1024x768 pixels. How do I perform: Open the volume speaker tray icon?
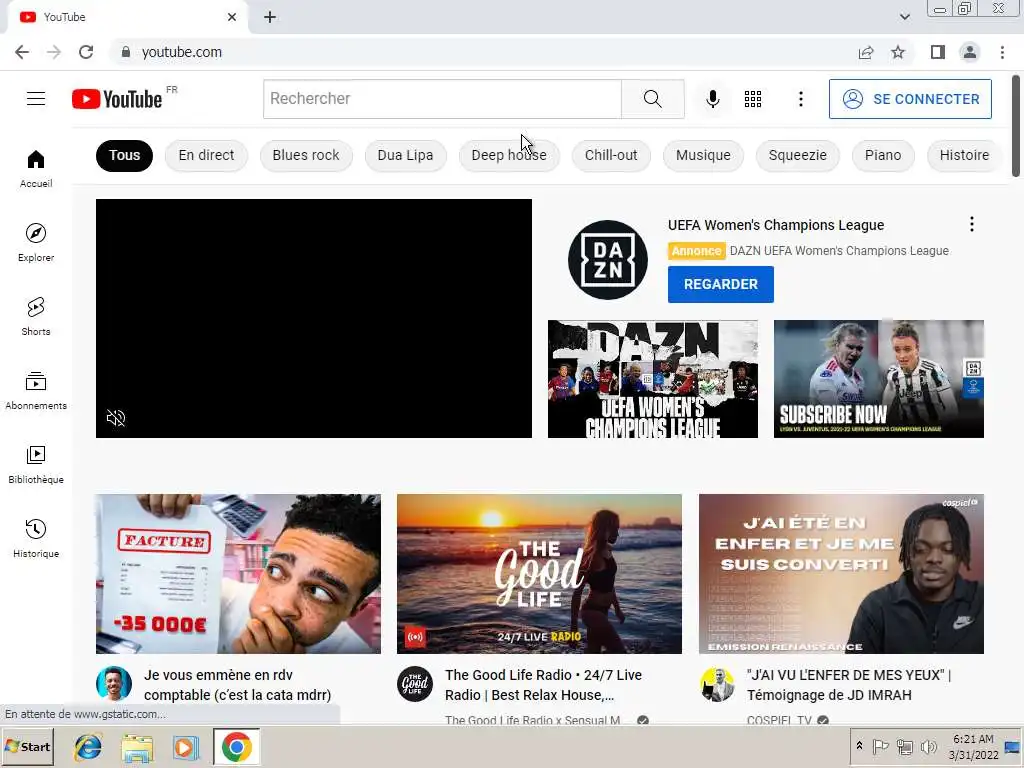point(928,746)
